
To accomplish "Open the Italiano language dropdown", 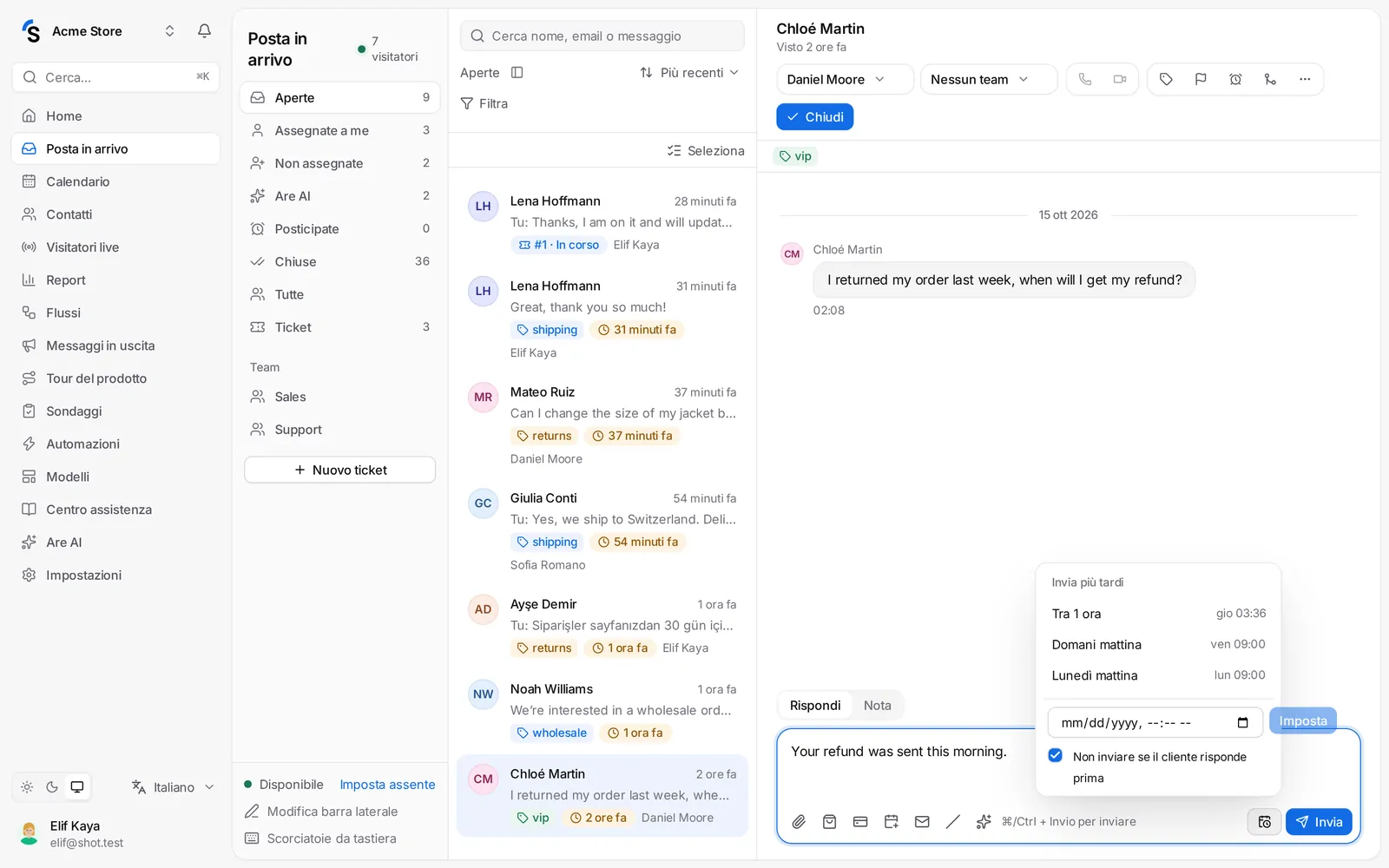I will coord(173,787).
